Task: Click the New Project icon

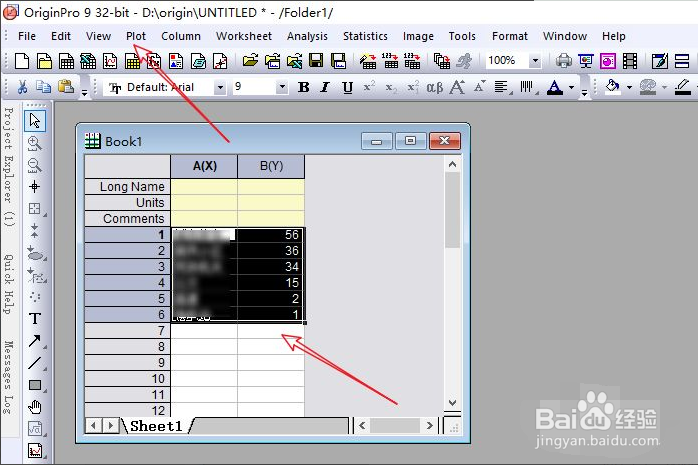Action: [21, 61]
